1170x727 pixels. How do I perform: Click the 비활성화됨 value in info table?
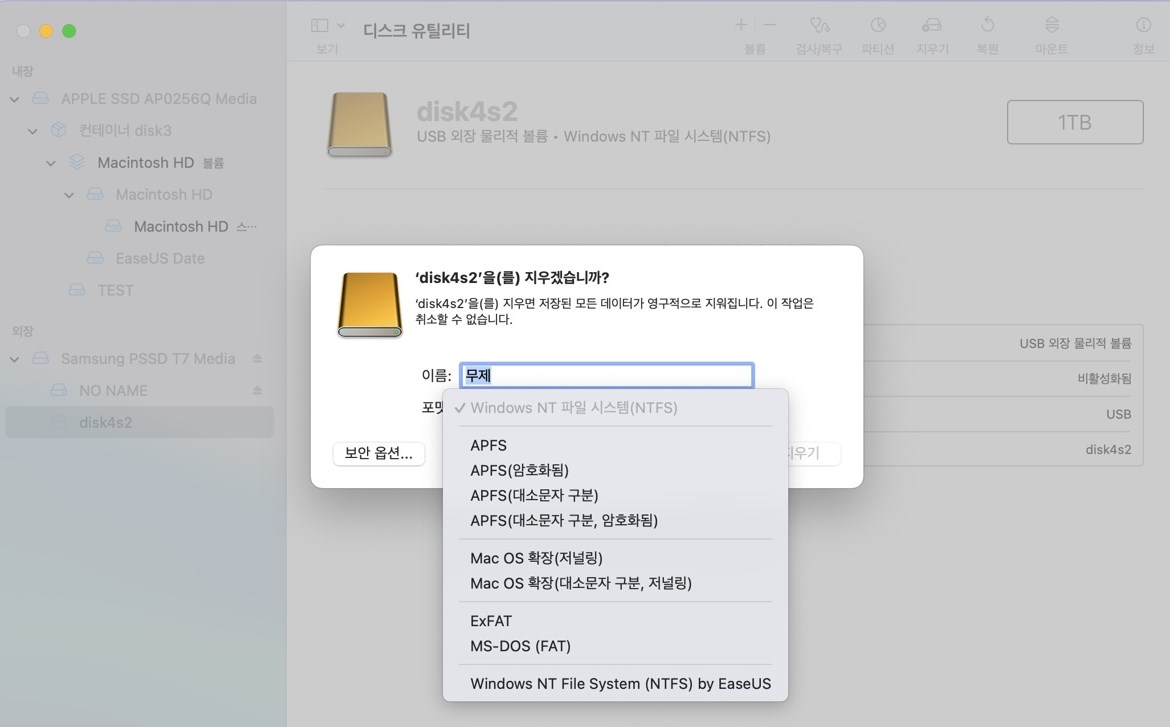click(1104, 378)
